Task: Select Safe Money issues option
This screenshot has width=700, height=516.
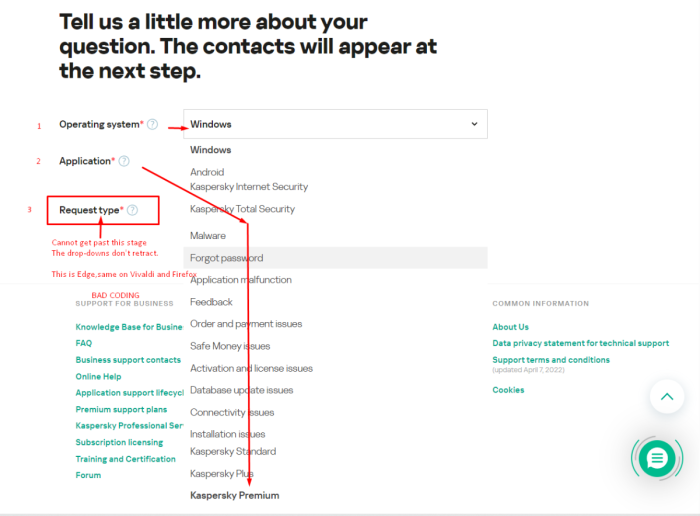Action: coord(230,346)
